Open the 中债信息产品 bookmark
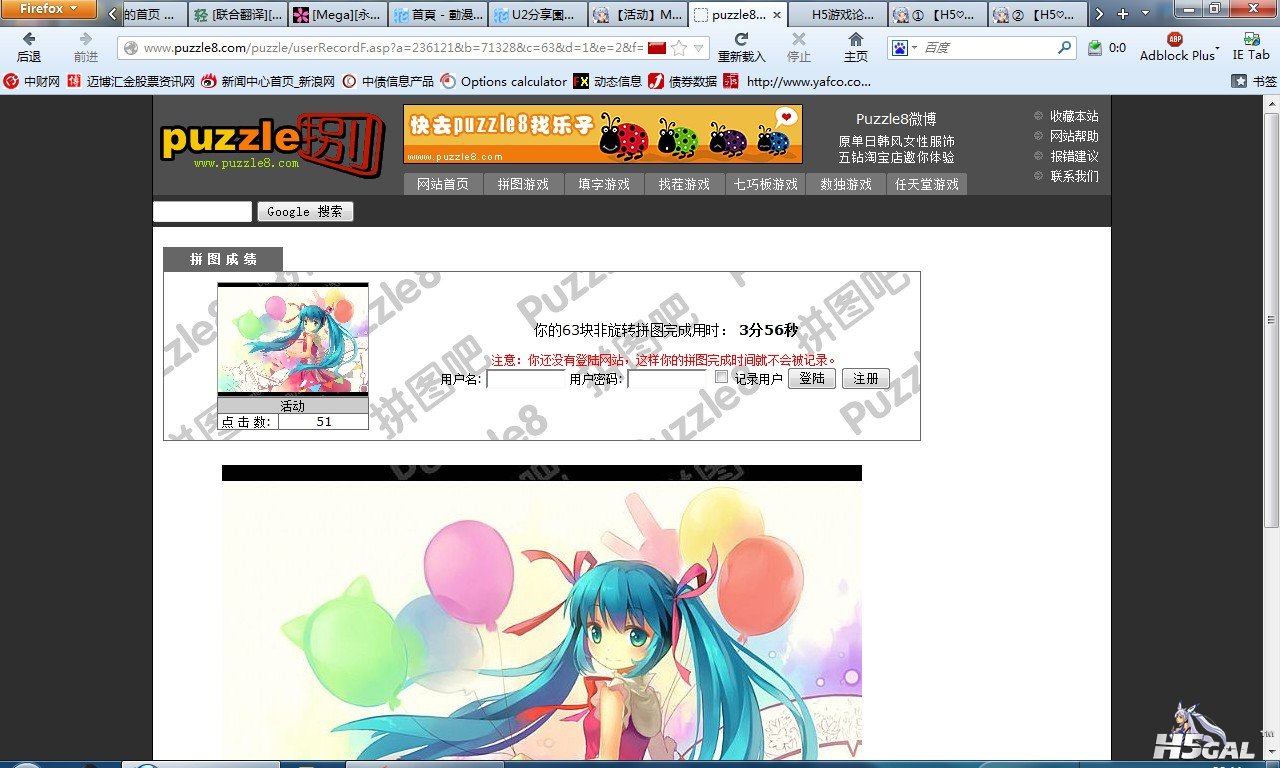The height and width of the screenshot is (768, 1280). click(388, 81)
